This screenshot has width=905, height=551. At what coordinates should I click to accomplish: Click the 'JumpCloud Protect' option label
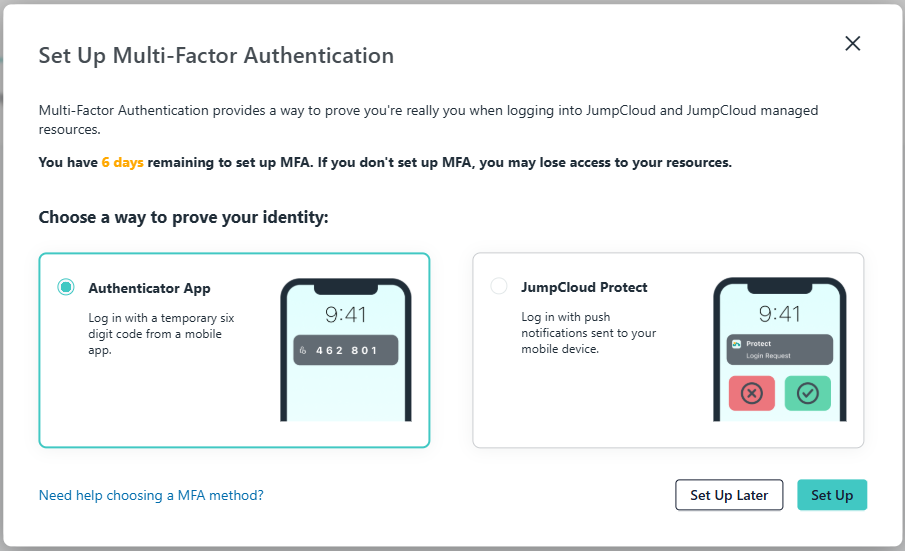584,287
